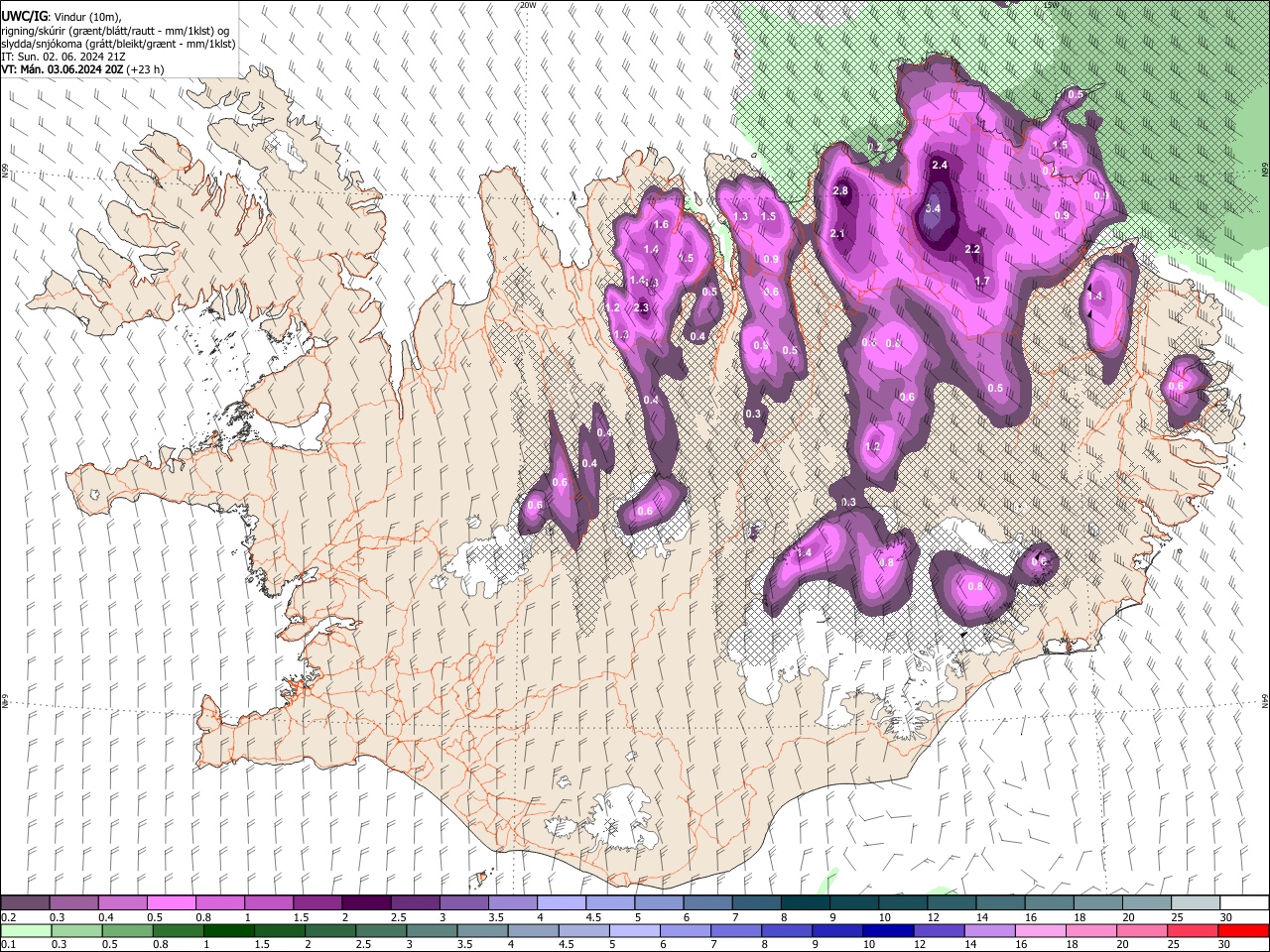
Task: Click the '0.2' label under the purple scale
Action: 8,917
